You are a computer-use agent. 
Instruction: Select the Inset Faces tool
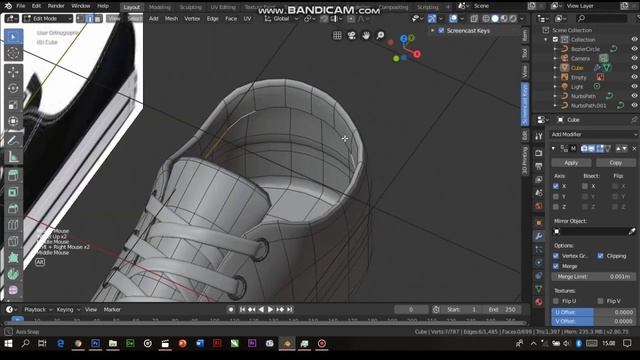pos(13,192)
